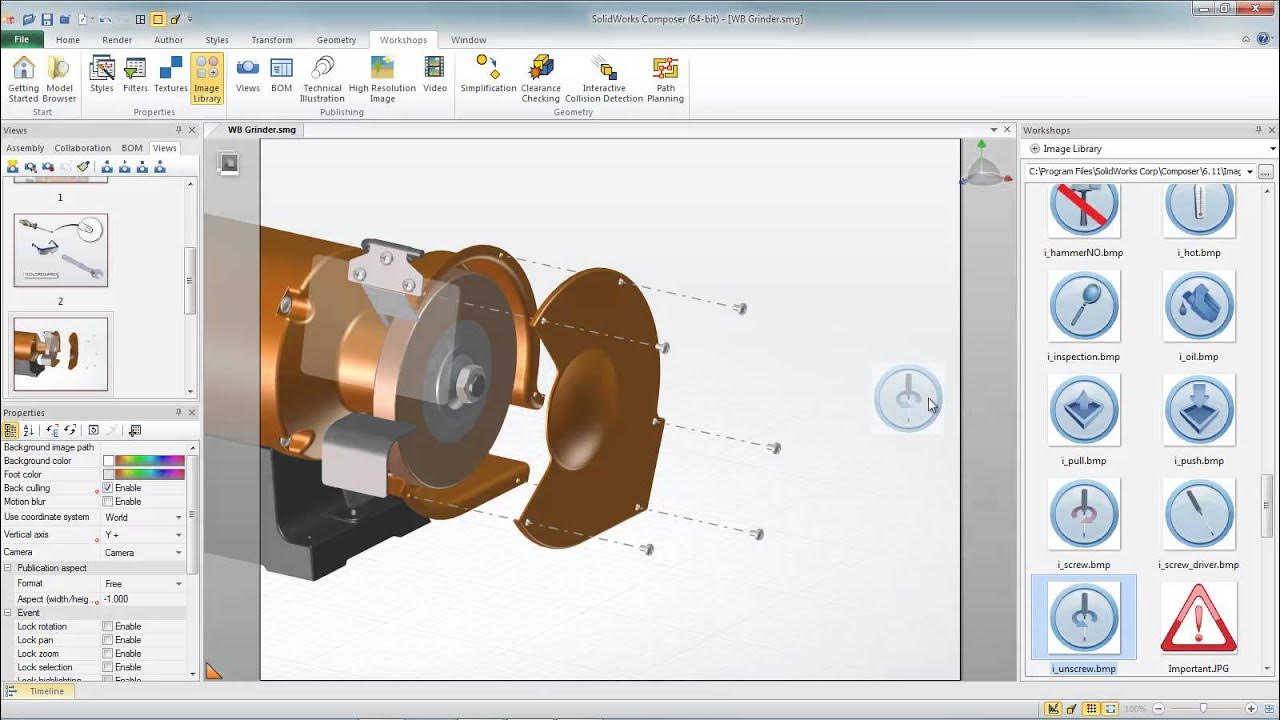
Task: Select i_hot.bmp image
Action: pos(1199,212)
